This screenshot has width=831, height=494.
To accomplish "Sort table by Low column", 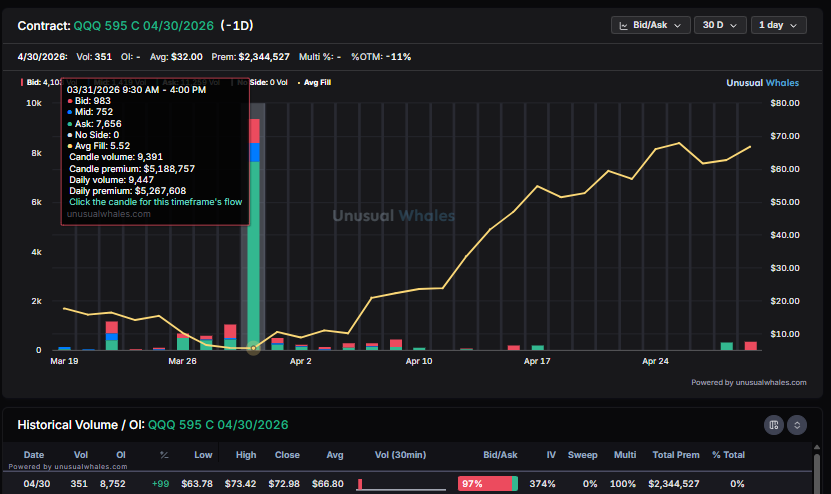I will 203,455.
